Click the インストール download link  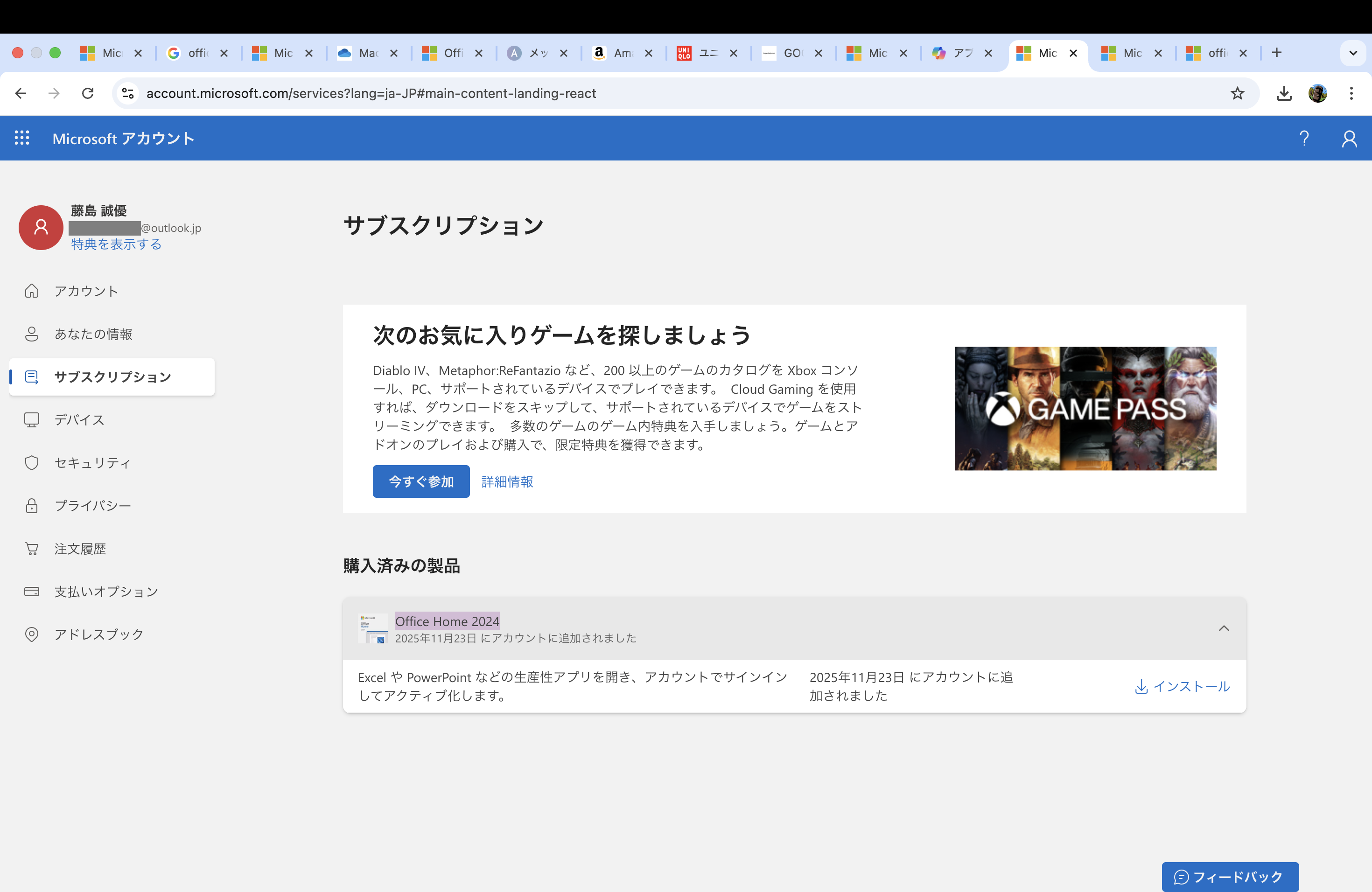tap(1182, 686)
